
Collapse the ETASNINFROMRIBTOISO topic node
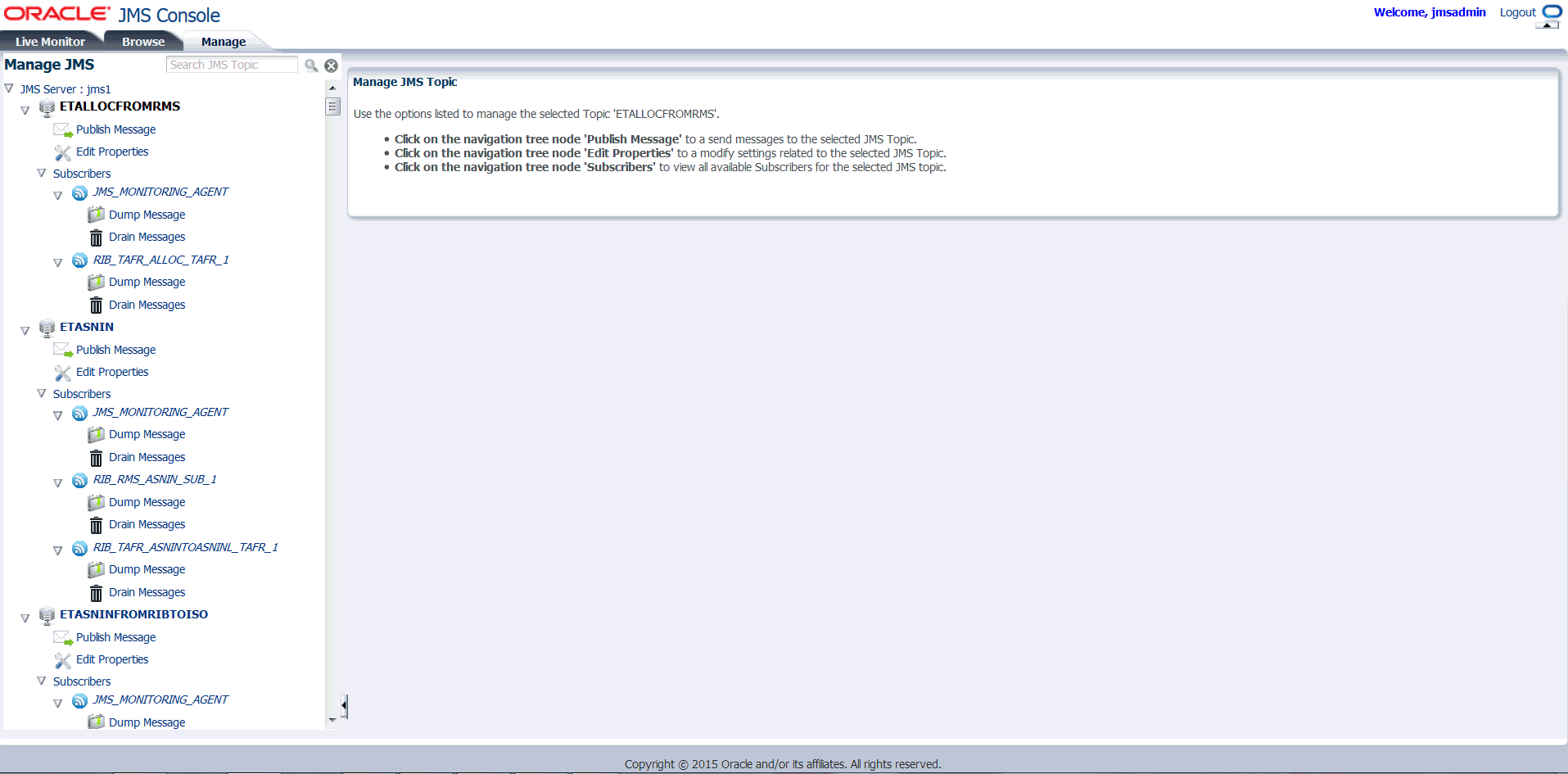[x=25, y=618]
